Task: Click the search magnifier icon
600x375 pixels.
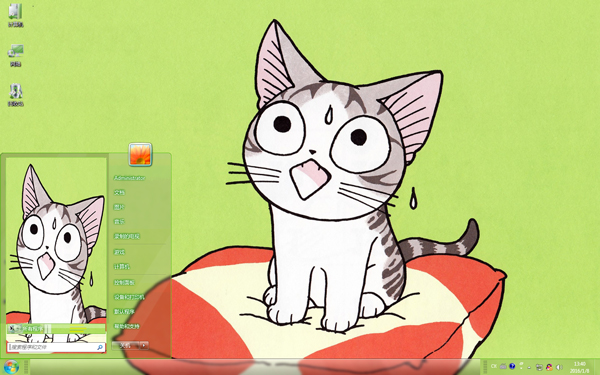Action: [100, 347]
